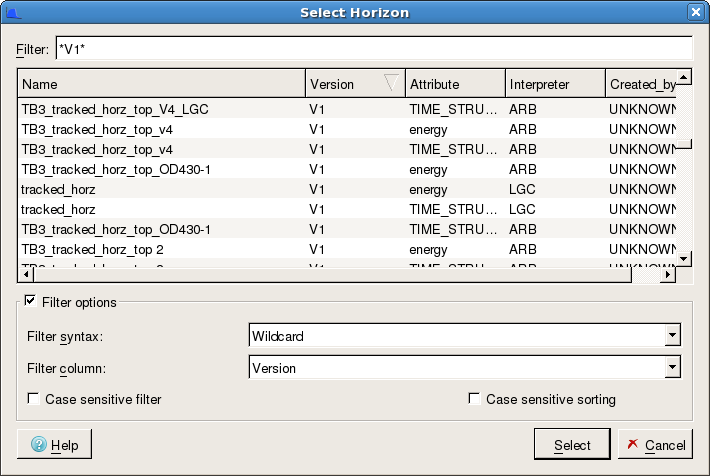Viewport: 710px width, 476px height.
Task: Select TB3_tracked_horz_top_OD430-1 TIME_STRU row name
Action: click(116, 229)
